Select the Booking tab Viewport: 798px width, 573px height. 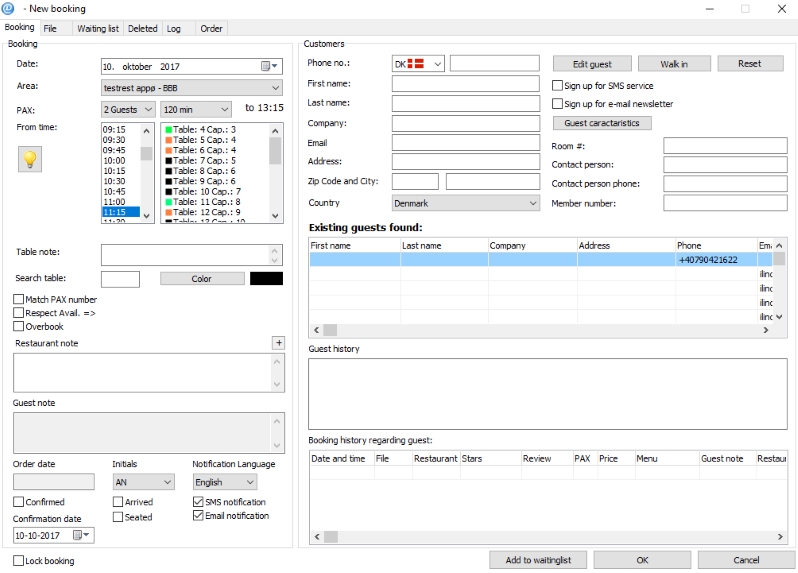point(19,27)
